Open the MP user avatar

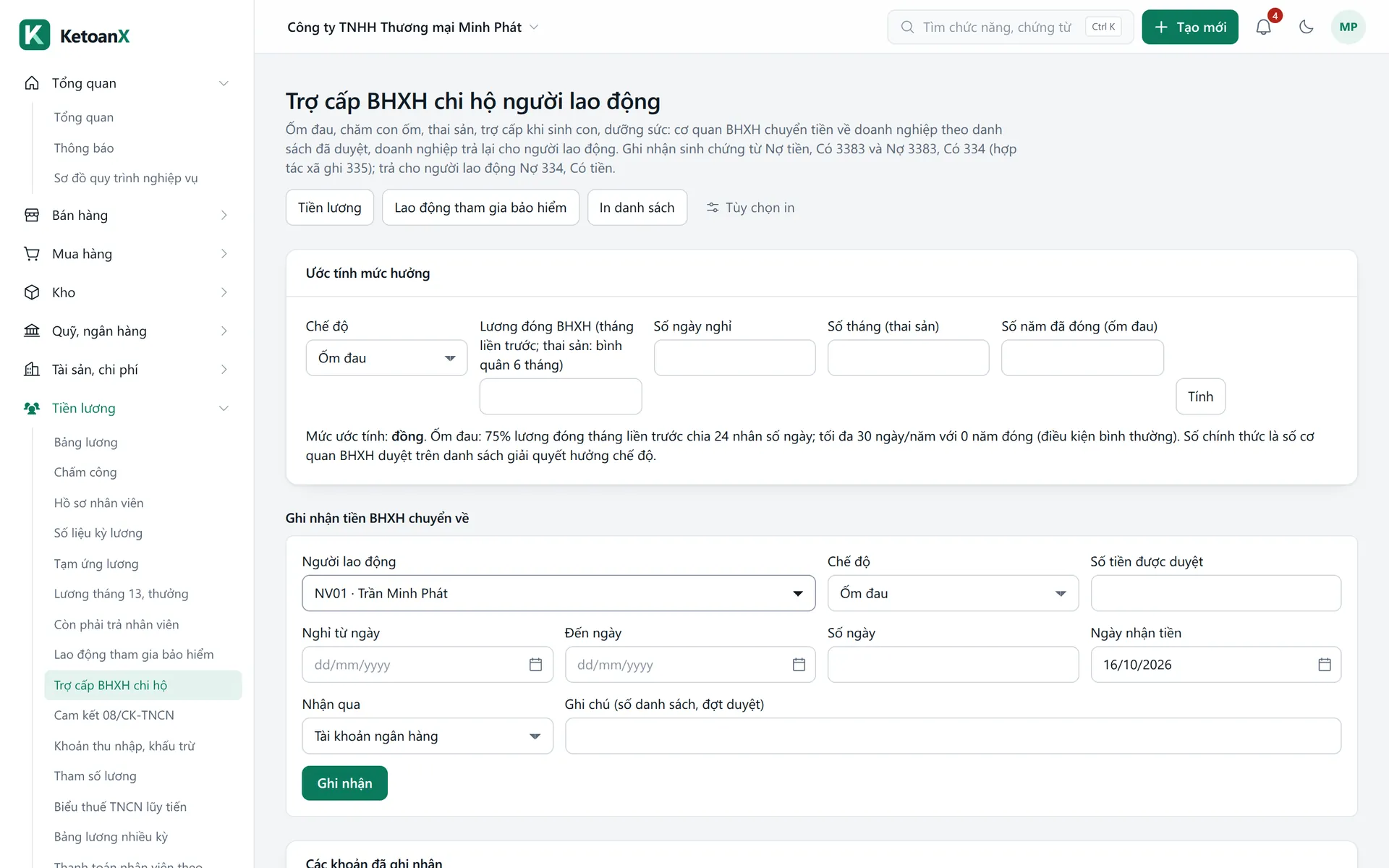1348,27
